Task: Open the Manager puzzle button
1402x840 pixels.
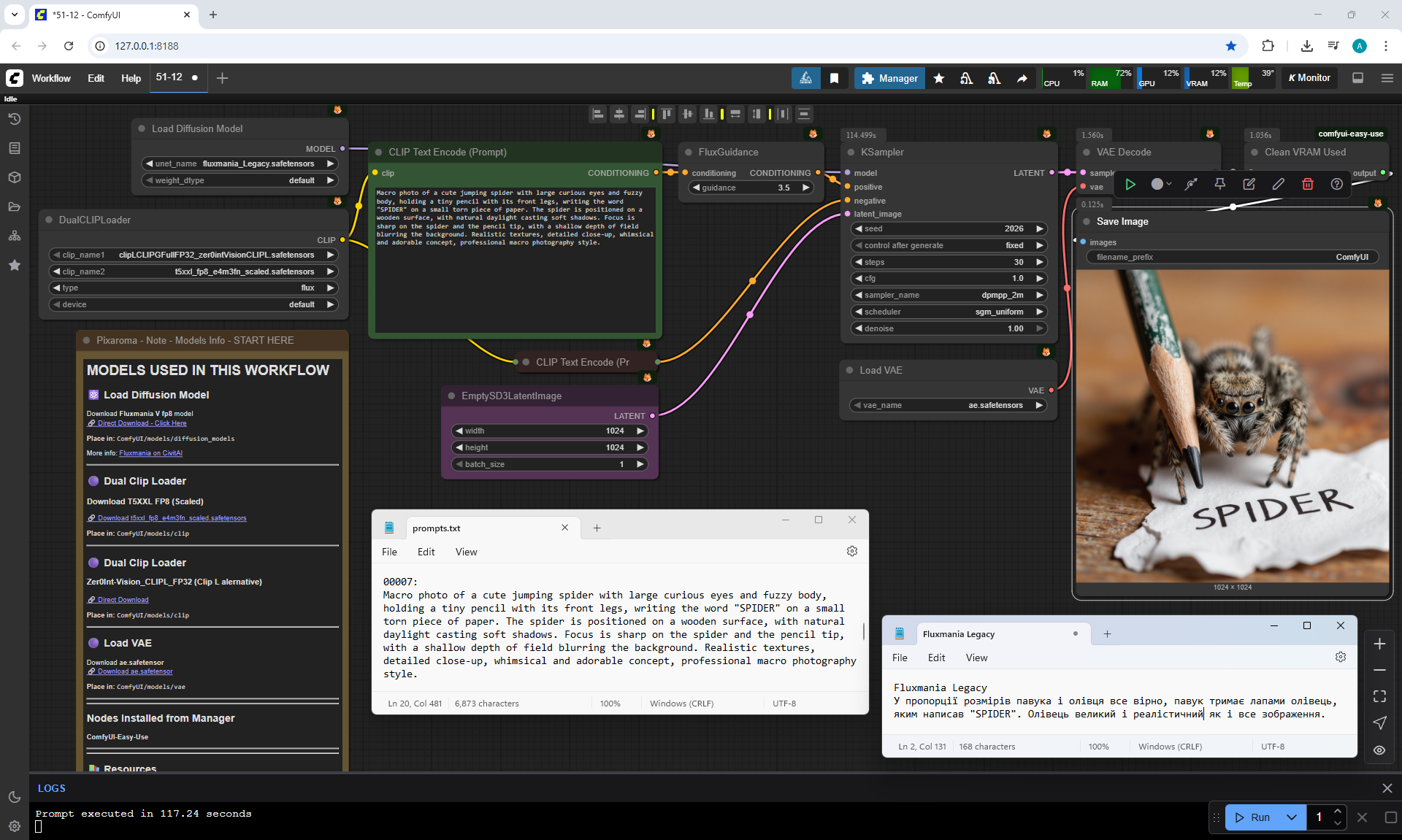Action: (x=889, y=78)
